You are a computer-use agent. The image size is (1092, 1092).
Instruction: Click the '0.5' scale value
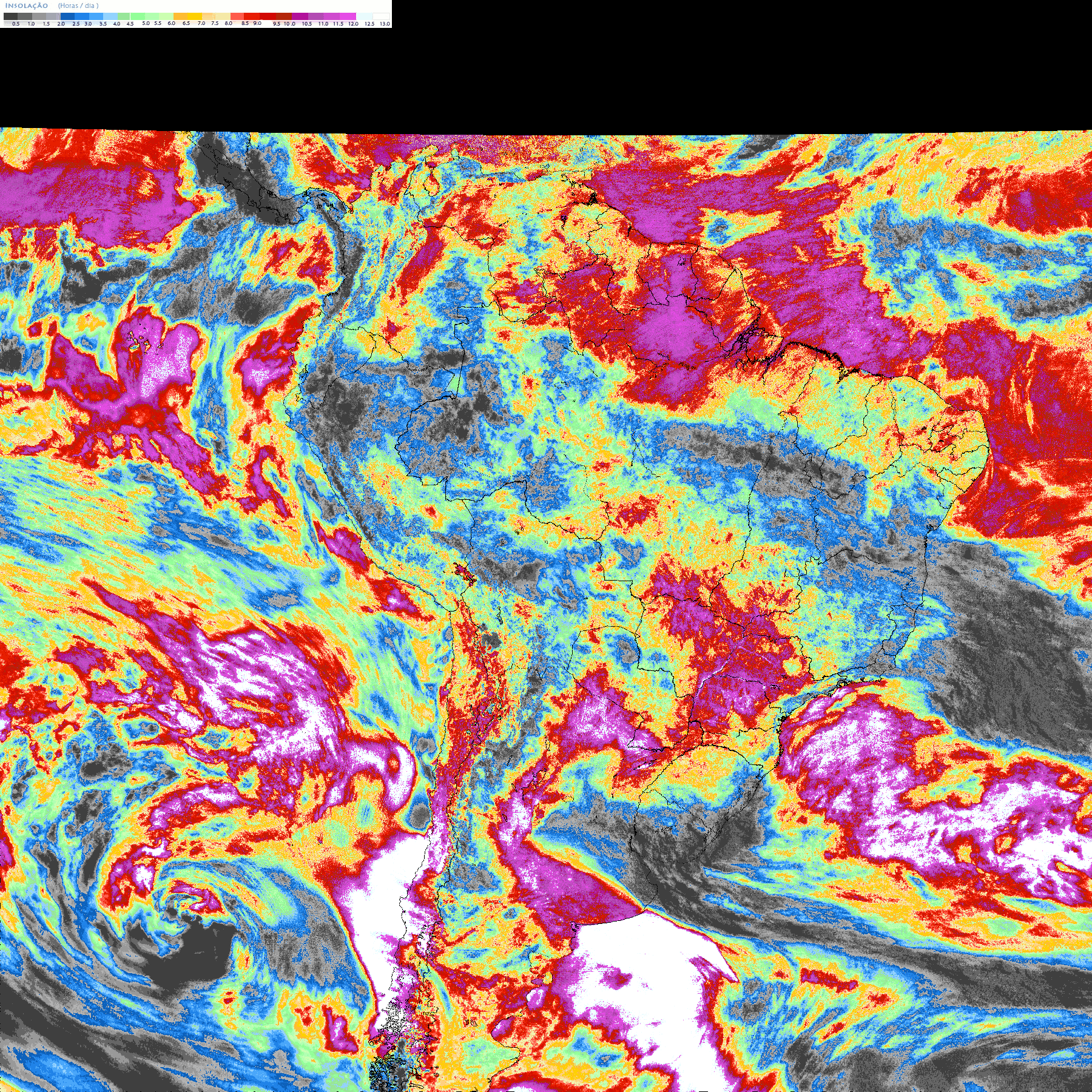(x=16, y=24)
